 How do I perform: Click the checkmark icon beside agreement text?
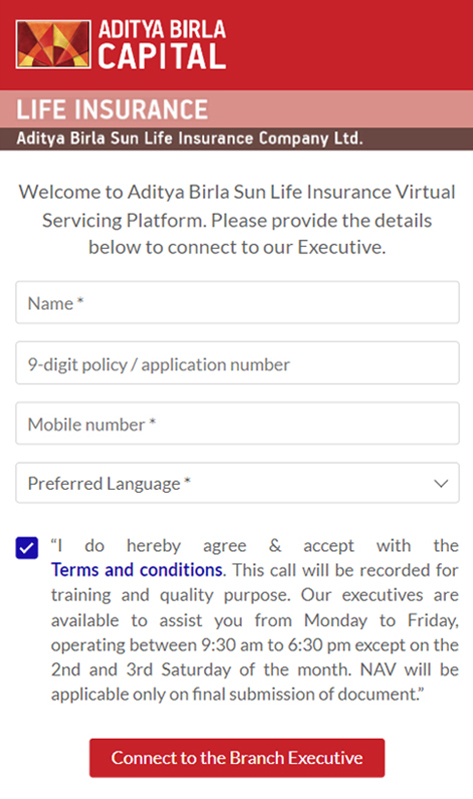pyautogui.click(x=27, y=548)
